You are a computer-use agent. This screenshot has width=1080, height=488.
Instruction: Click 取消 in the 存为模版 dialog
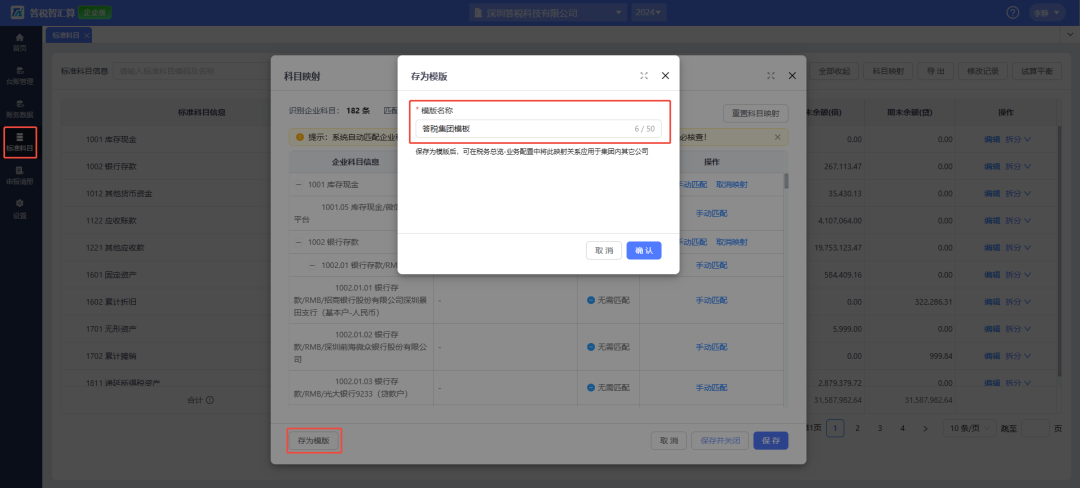(604, 251)
